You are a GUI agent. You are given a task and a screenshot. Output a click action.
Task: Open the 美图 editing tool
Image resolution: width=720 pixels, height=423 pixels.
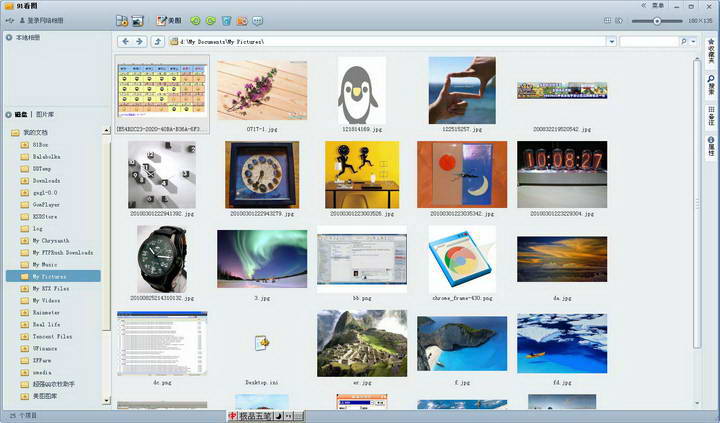(169, 21)
